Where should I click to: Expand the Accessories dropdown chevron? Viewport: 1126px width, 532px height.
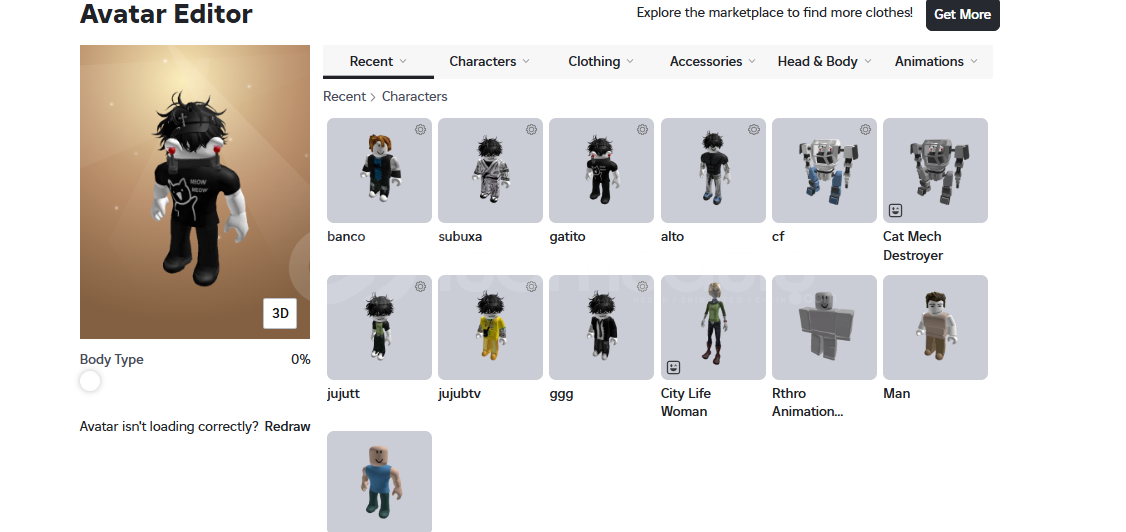pyautogui.click(x=752, y=61)
